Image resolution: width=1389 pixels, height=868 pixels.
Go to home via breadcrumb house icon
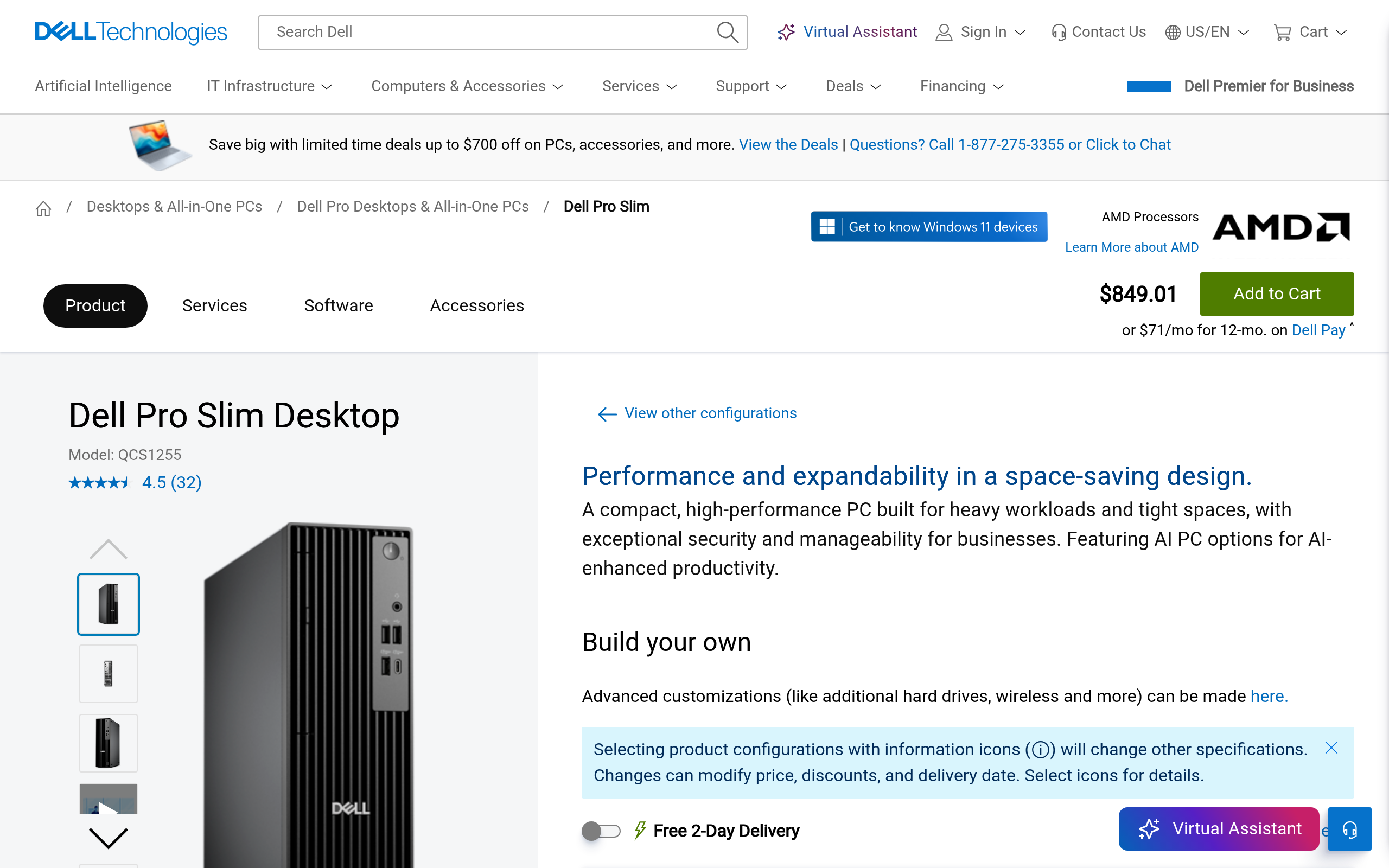point(43,208)
